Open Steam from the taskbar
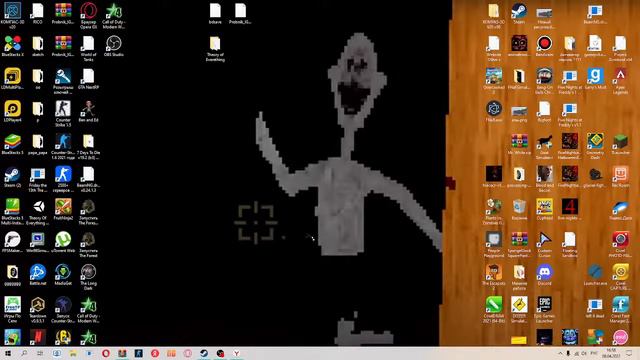 [x=204, y=353]
